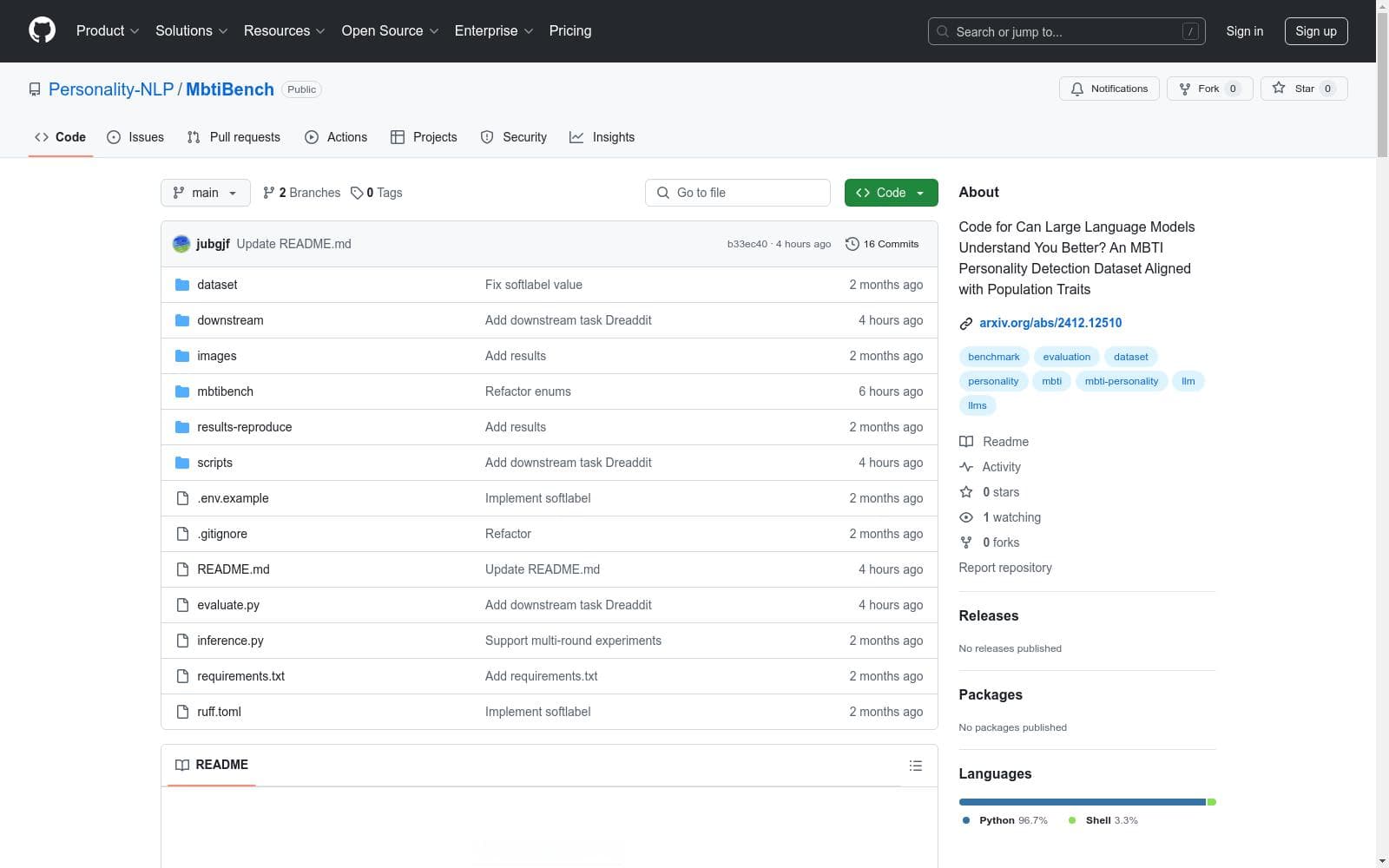Click the repository icon beside Personality-NLP

35,89
